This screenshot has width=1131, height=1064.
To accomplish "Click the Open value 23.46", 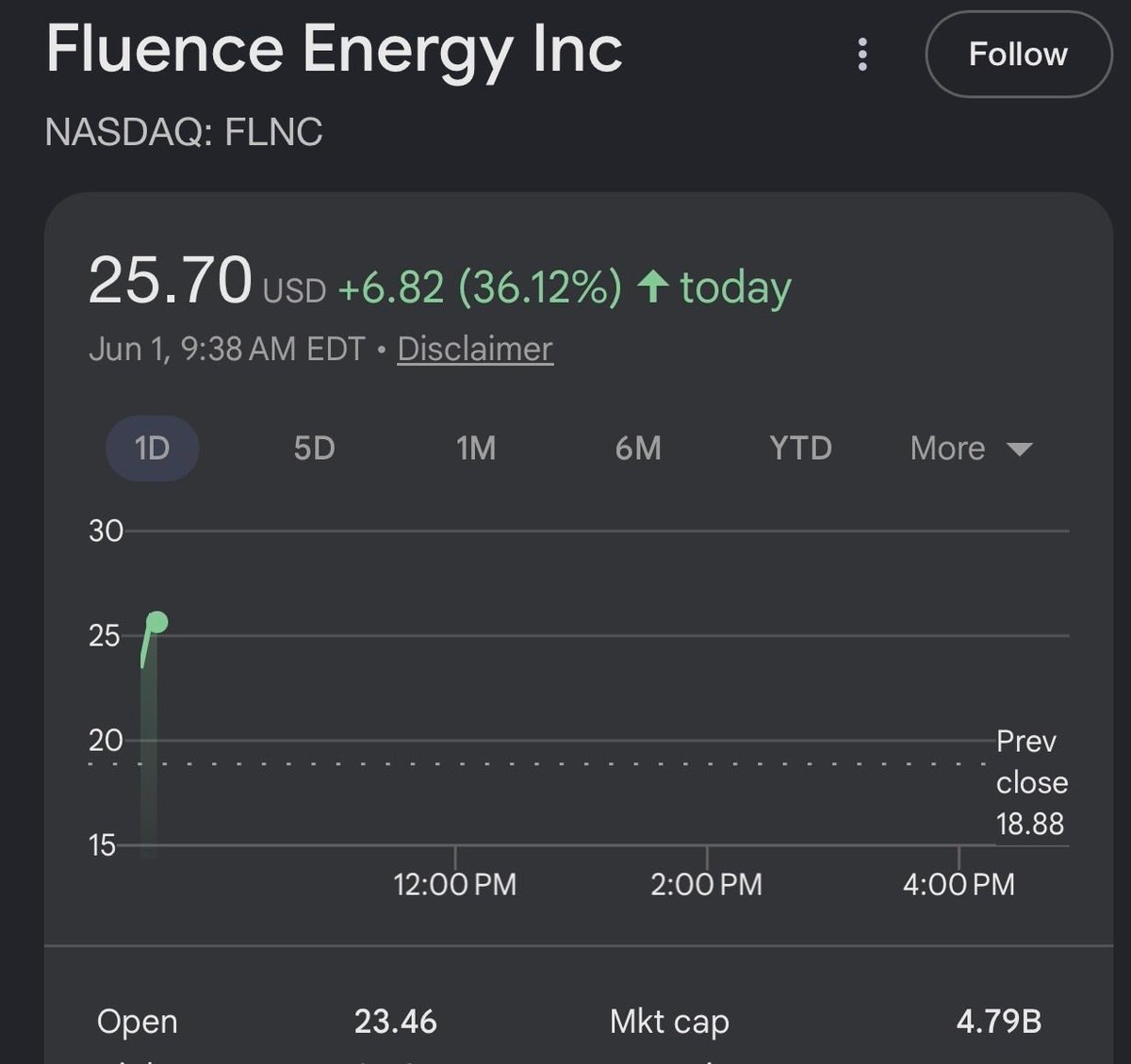I will click(x=396, y=1022).
